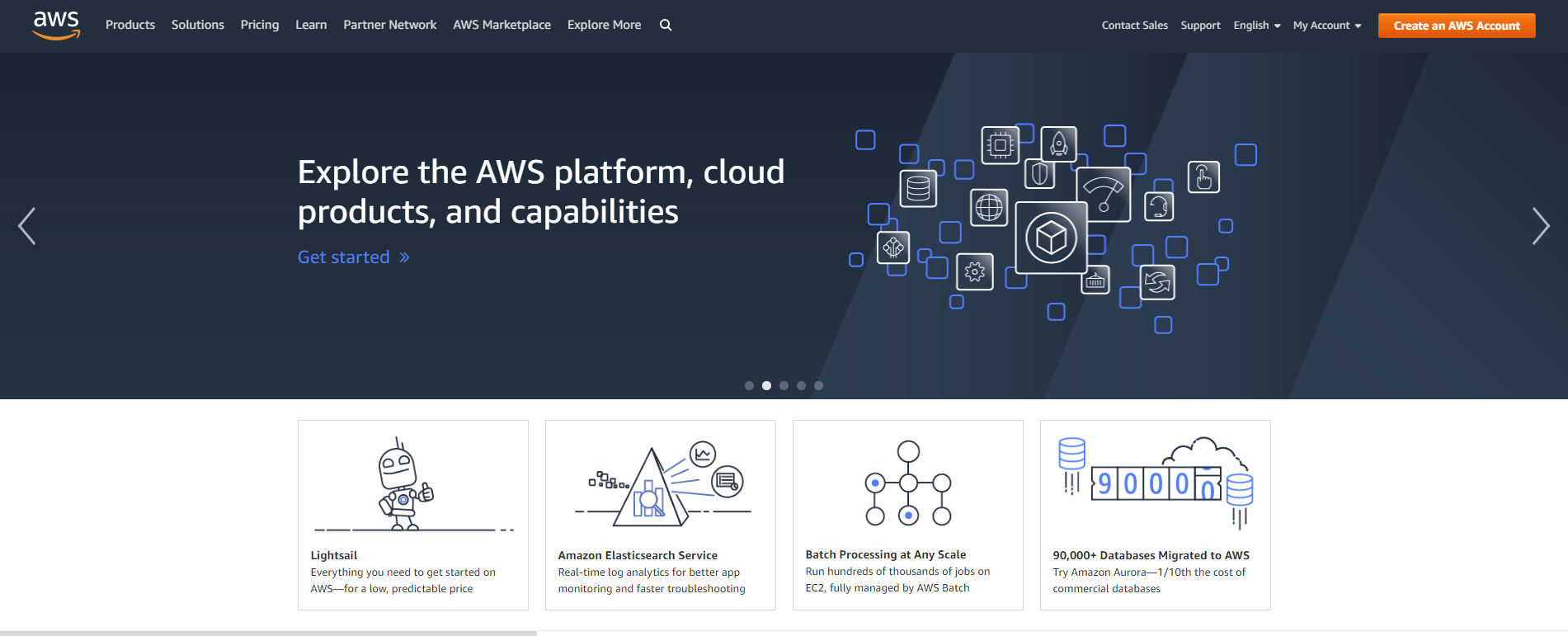
Task: Open the Solutions menu
Action: 198,25
